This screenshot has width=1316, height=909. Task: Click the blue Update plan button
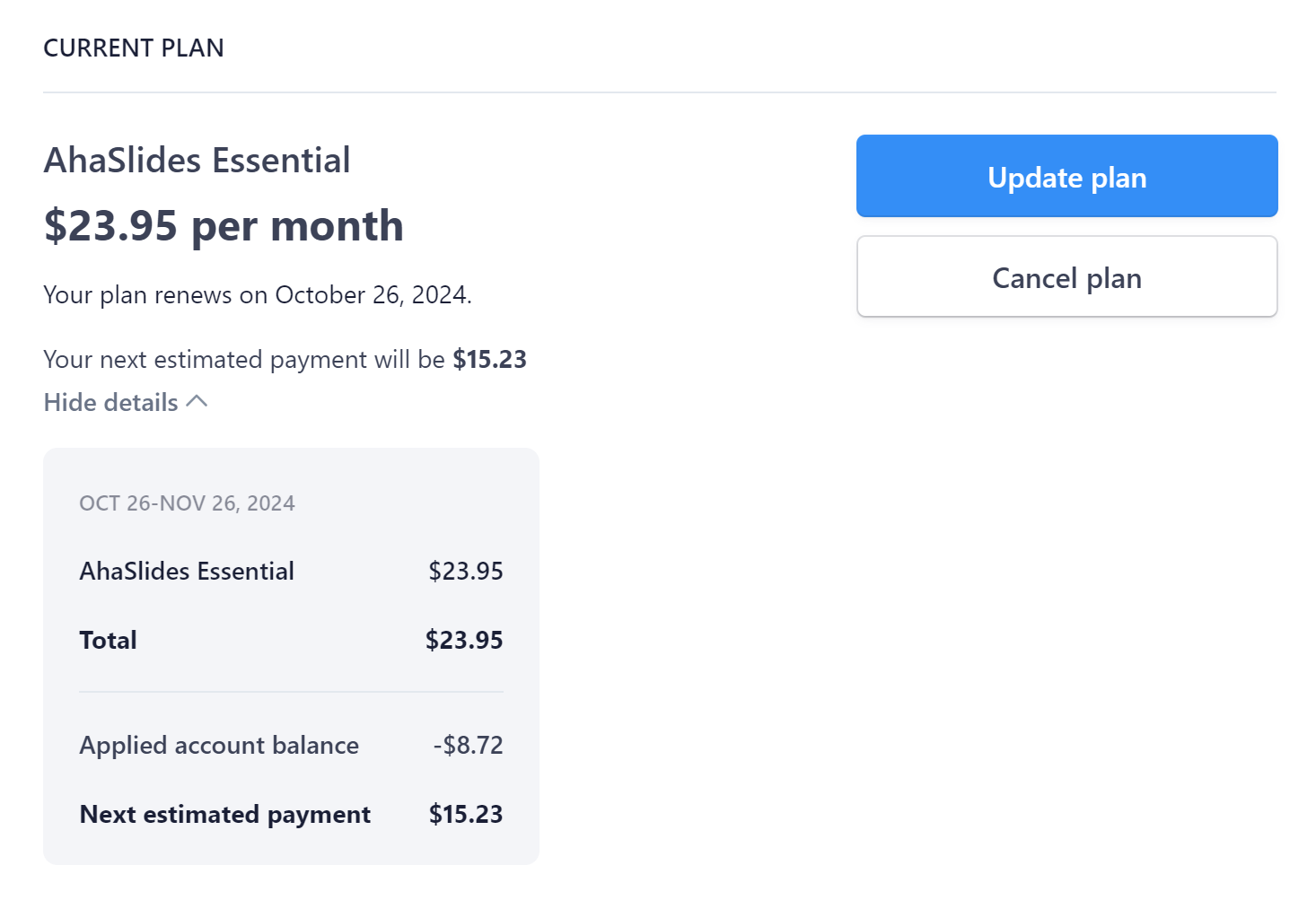tap(1066, 176)
